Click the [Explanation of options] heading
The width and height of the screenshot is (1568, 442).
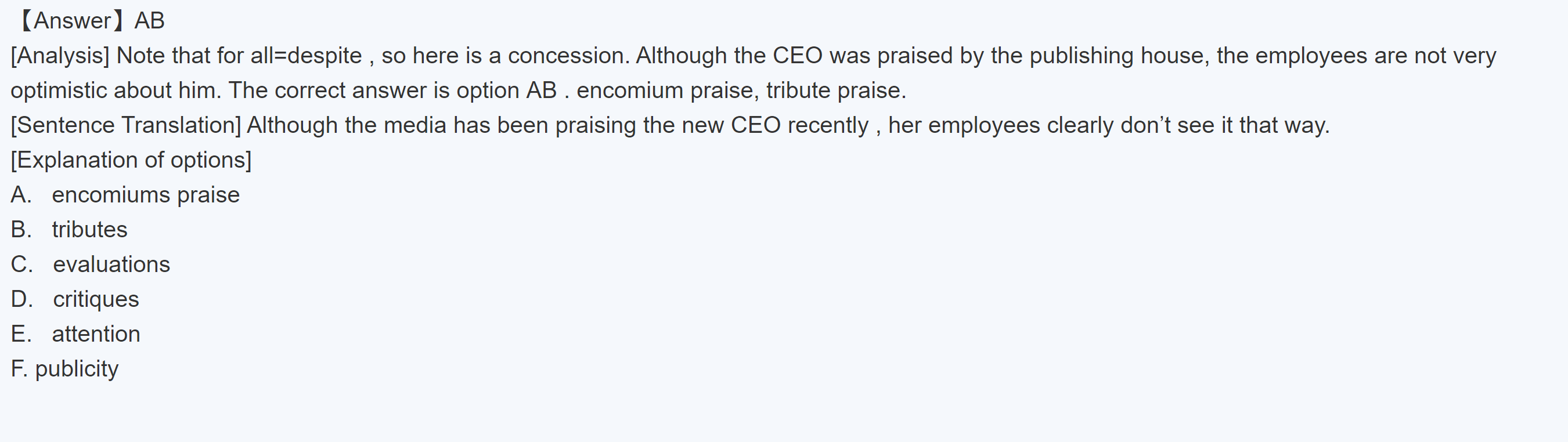[131, 160]
